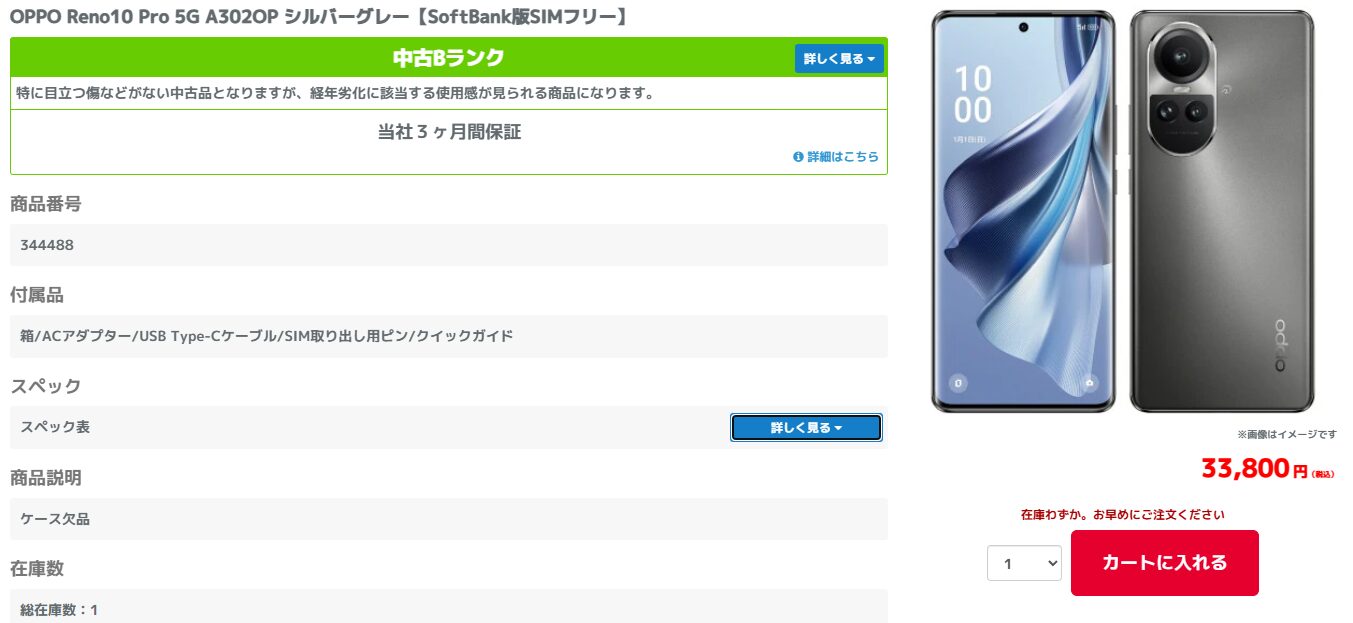Expand the スペック表 詳しく見る button

[x=806, y=428]
